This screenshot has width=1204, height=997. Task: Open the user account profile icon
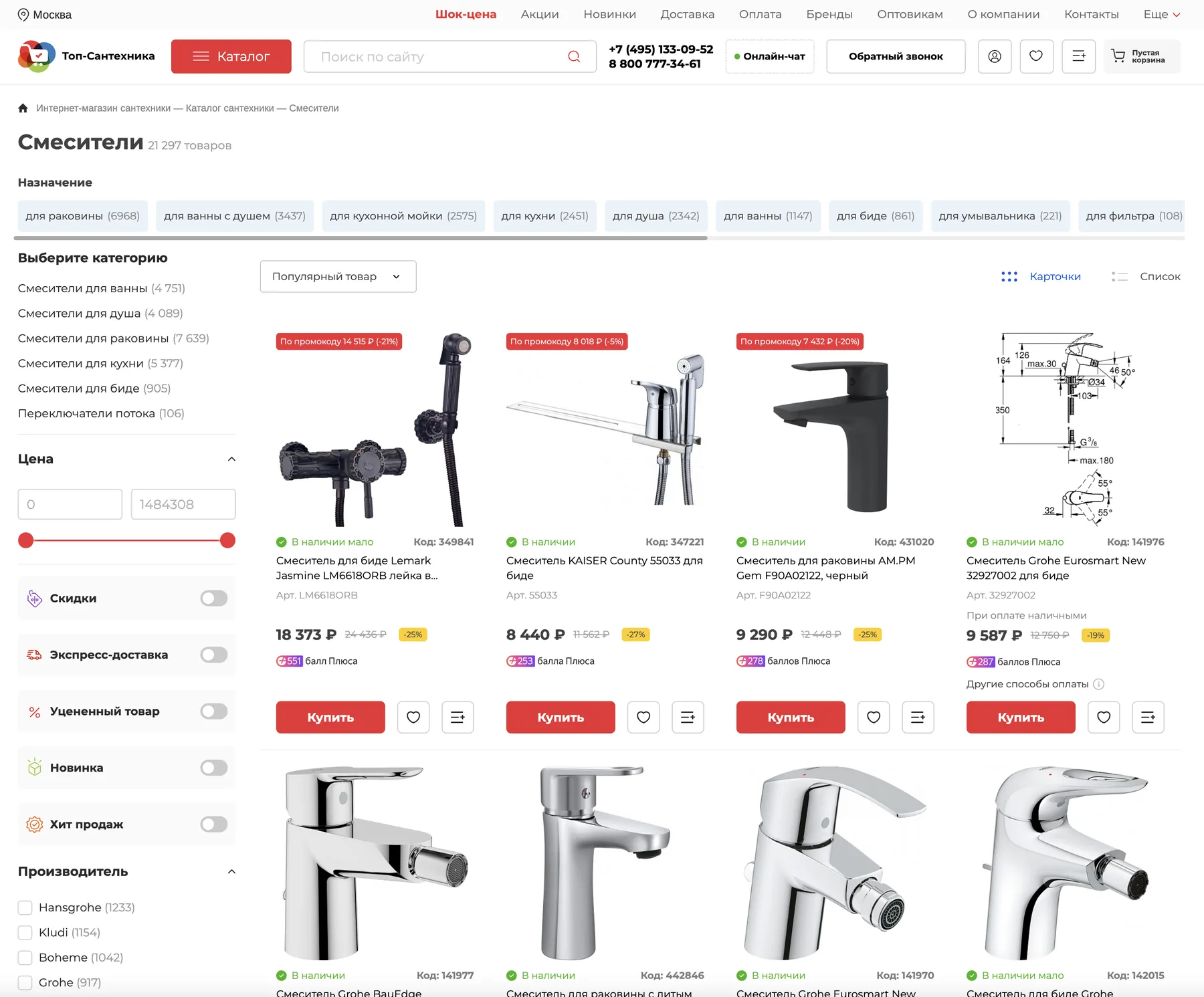click(x=995, y=56)
